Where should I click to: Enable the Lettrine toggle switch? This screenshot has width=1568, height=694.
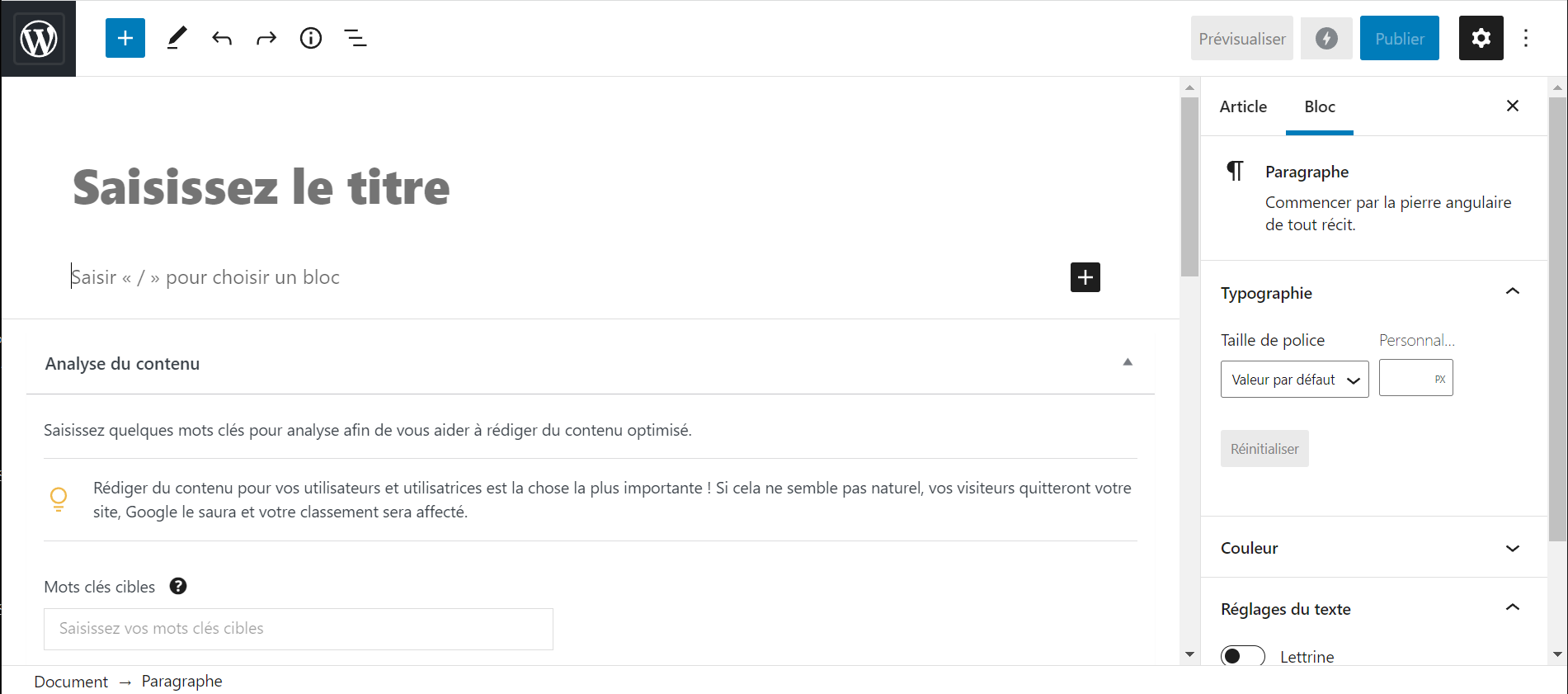1243,656
